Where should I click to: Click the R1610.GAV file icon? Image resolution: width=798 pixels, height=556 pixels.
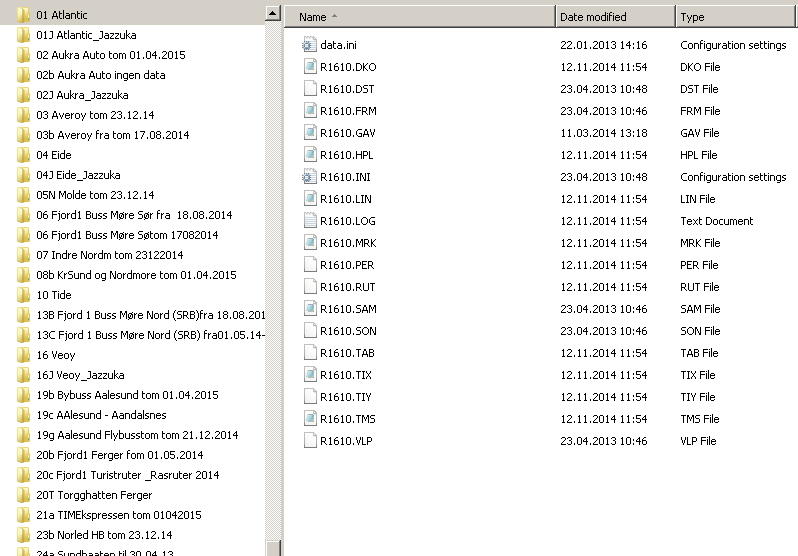coord(310,132)
